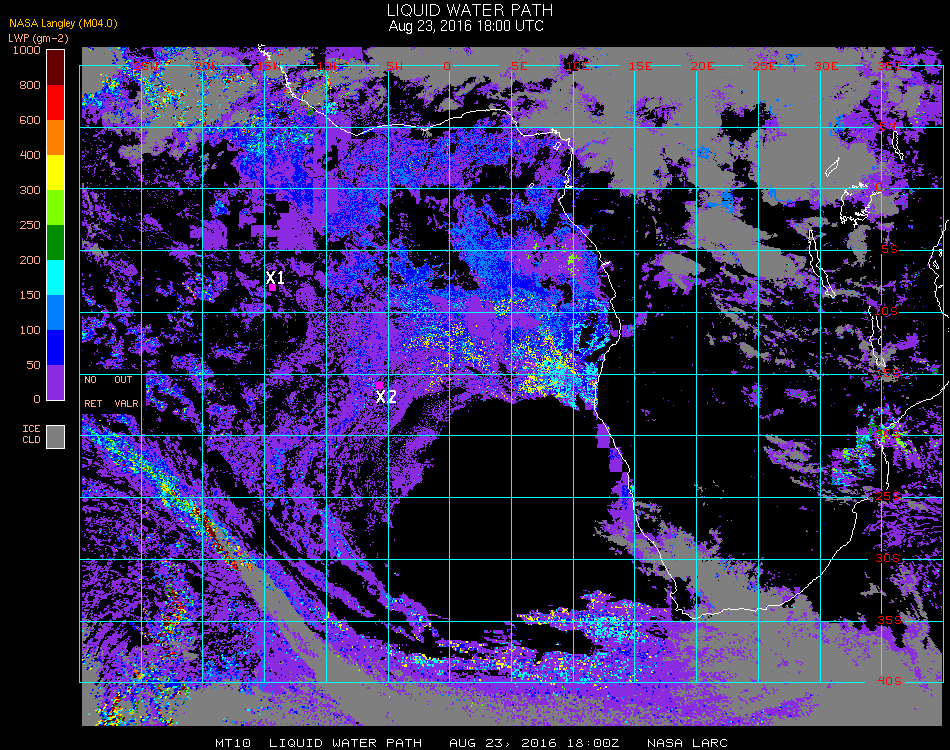The width and height of the screenshot is (950, 750).
Task: Click the 'OUT VALR' map label
Action: tap(126, 391)
